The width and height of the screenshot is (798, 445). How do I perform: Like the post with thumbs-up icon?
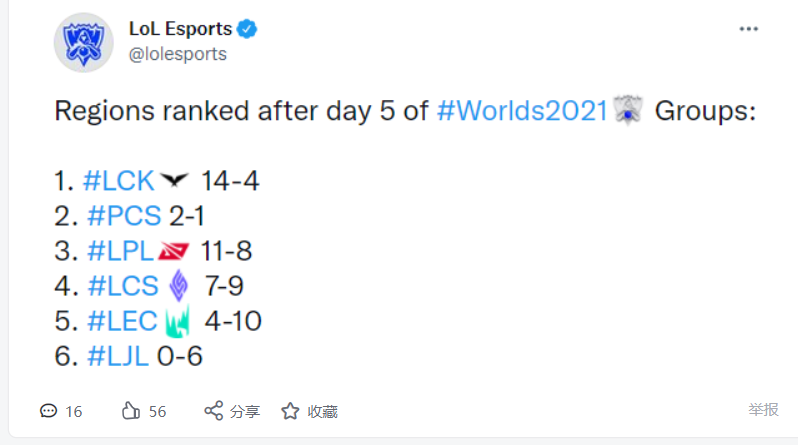pyautogui.click(x=131, y=411)
